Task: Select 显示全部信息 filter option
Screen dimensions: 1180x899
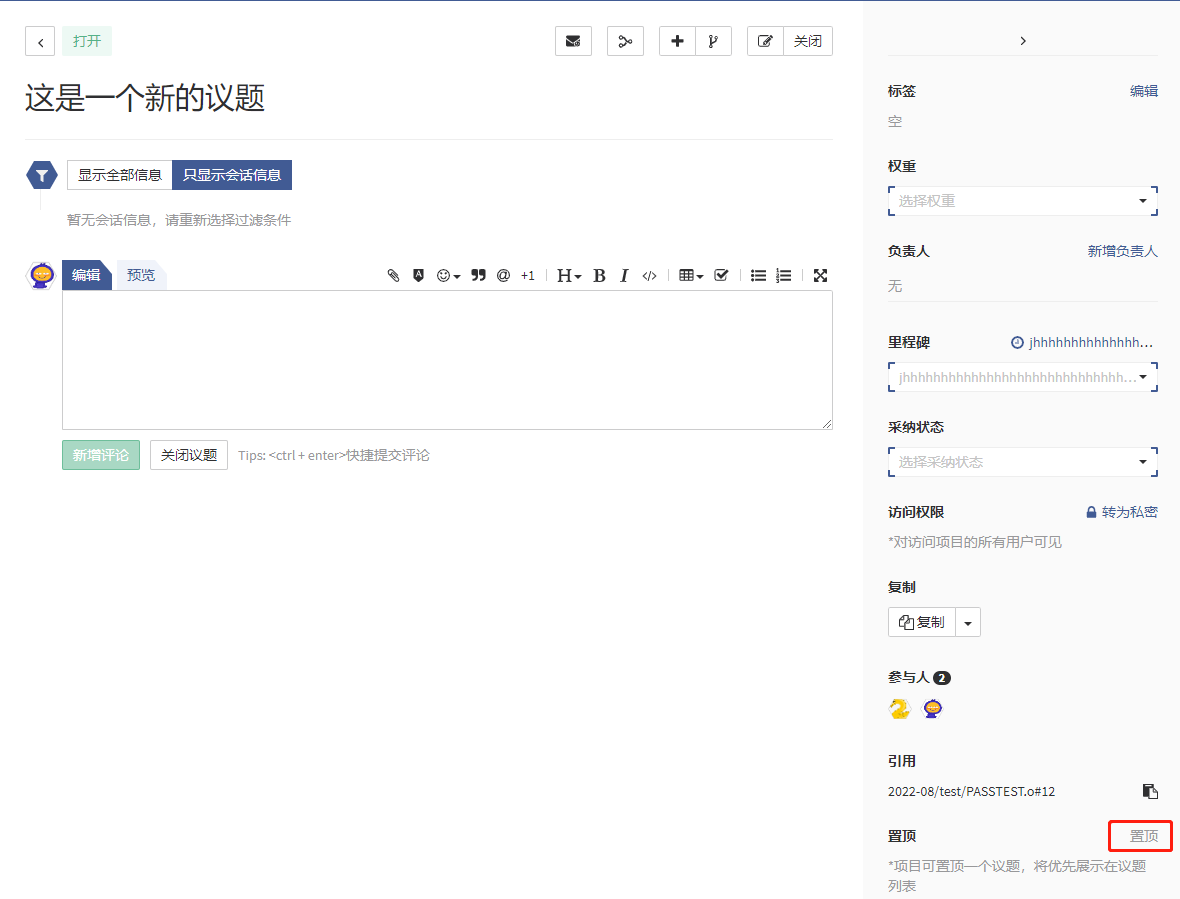Action: (120, 175)
